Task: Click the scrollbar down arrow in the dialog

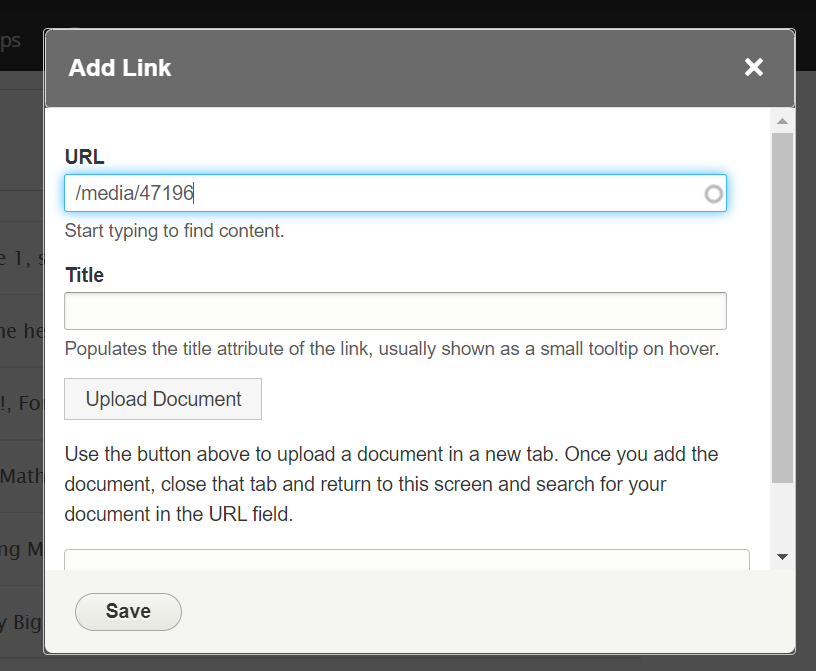Action: (782, 557)
